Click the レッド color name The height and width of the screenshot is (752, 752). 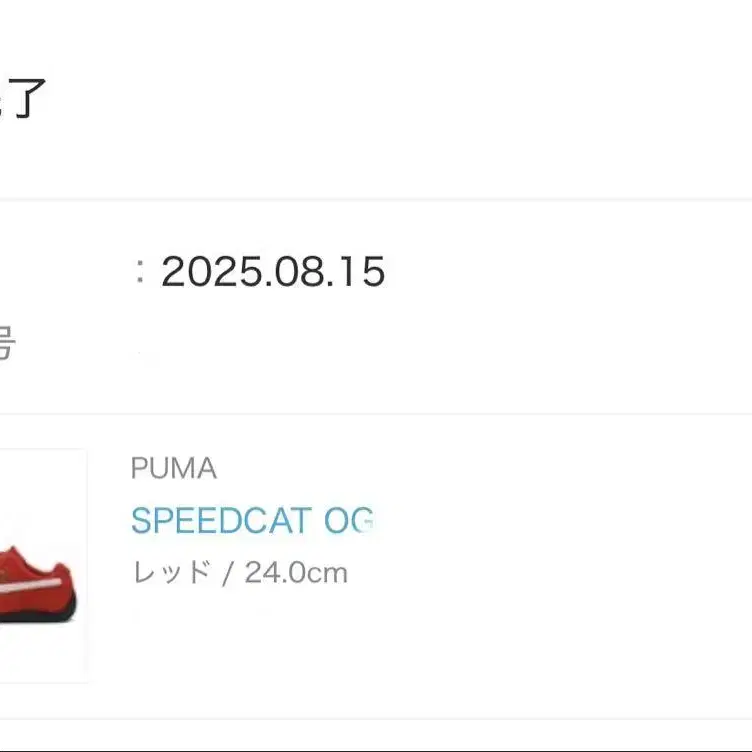click(x=171, y=572)
